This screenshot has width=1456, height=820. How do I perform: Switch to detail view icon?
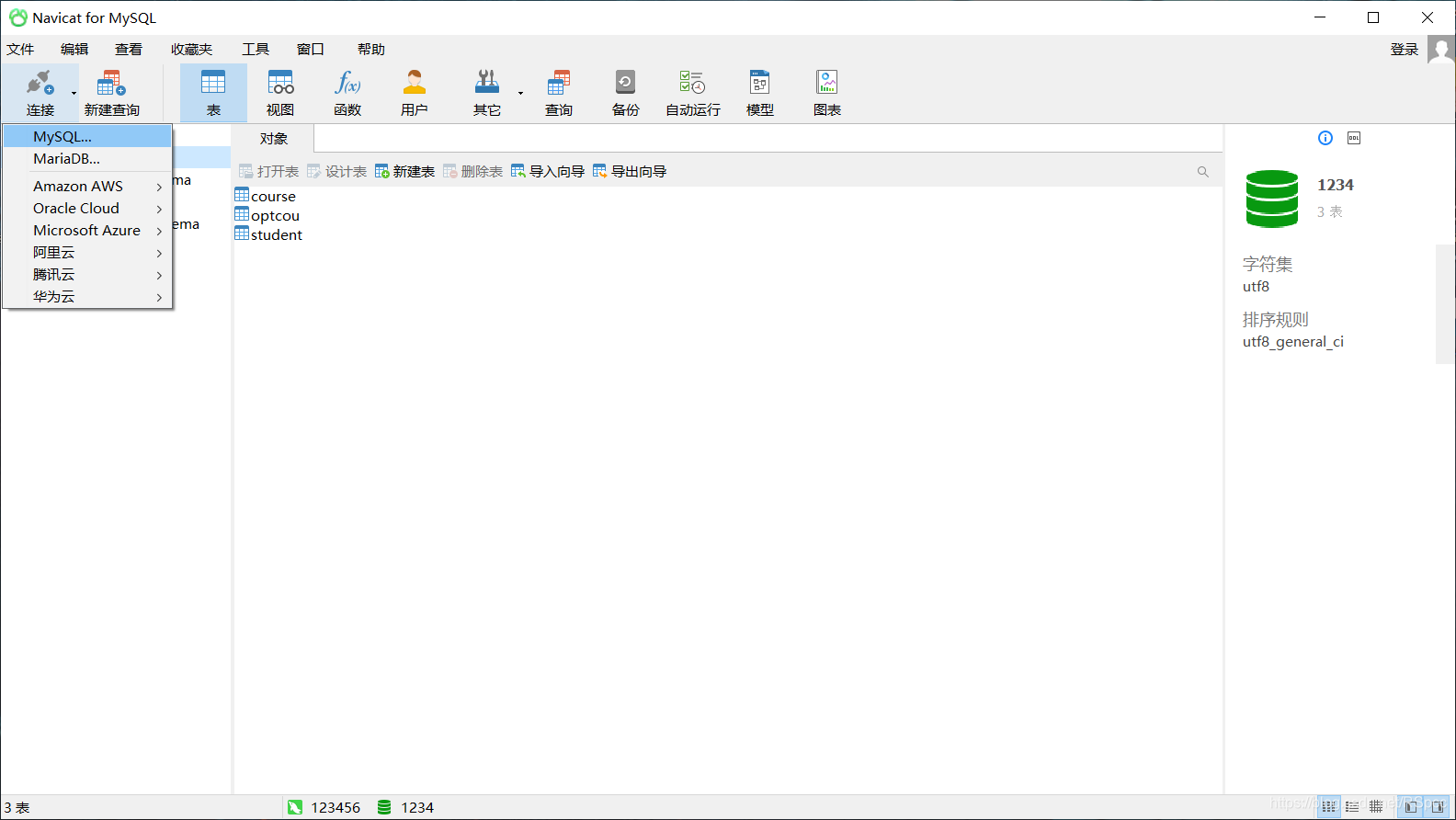point(1352,806)
